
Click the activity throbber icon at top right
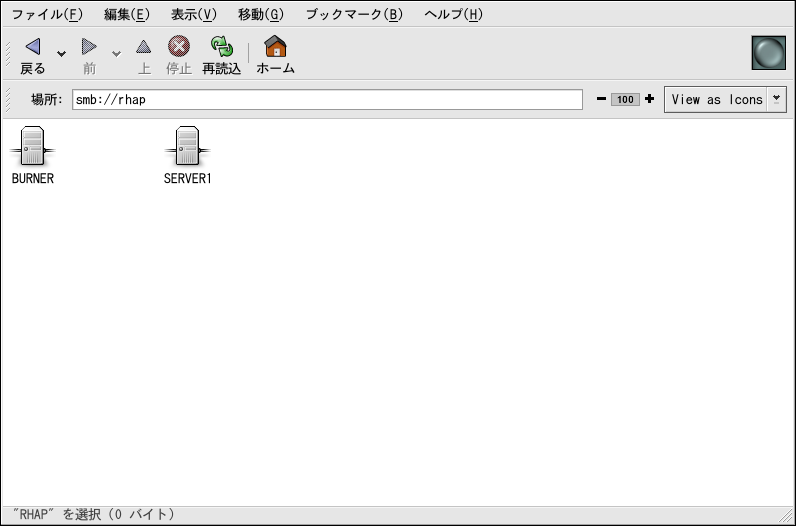[768, 53]
